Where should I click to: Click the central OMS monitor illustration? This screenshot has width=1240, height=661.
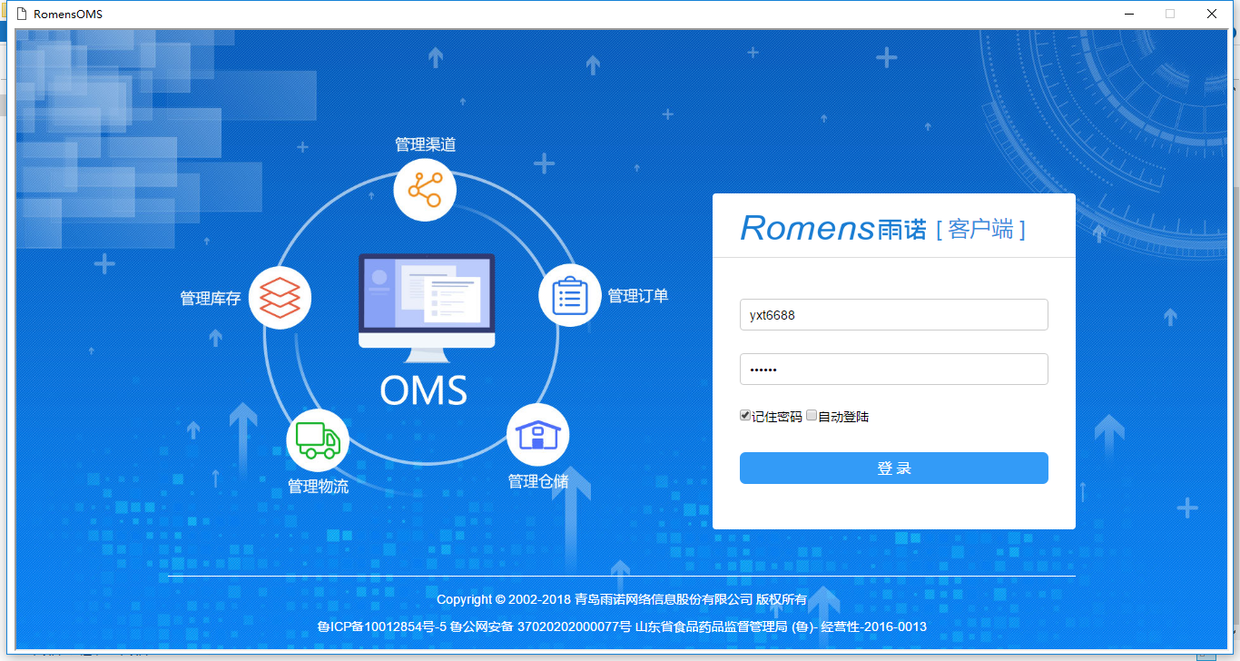(427, 310)
